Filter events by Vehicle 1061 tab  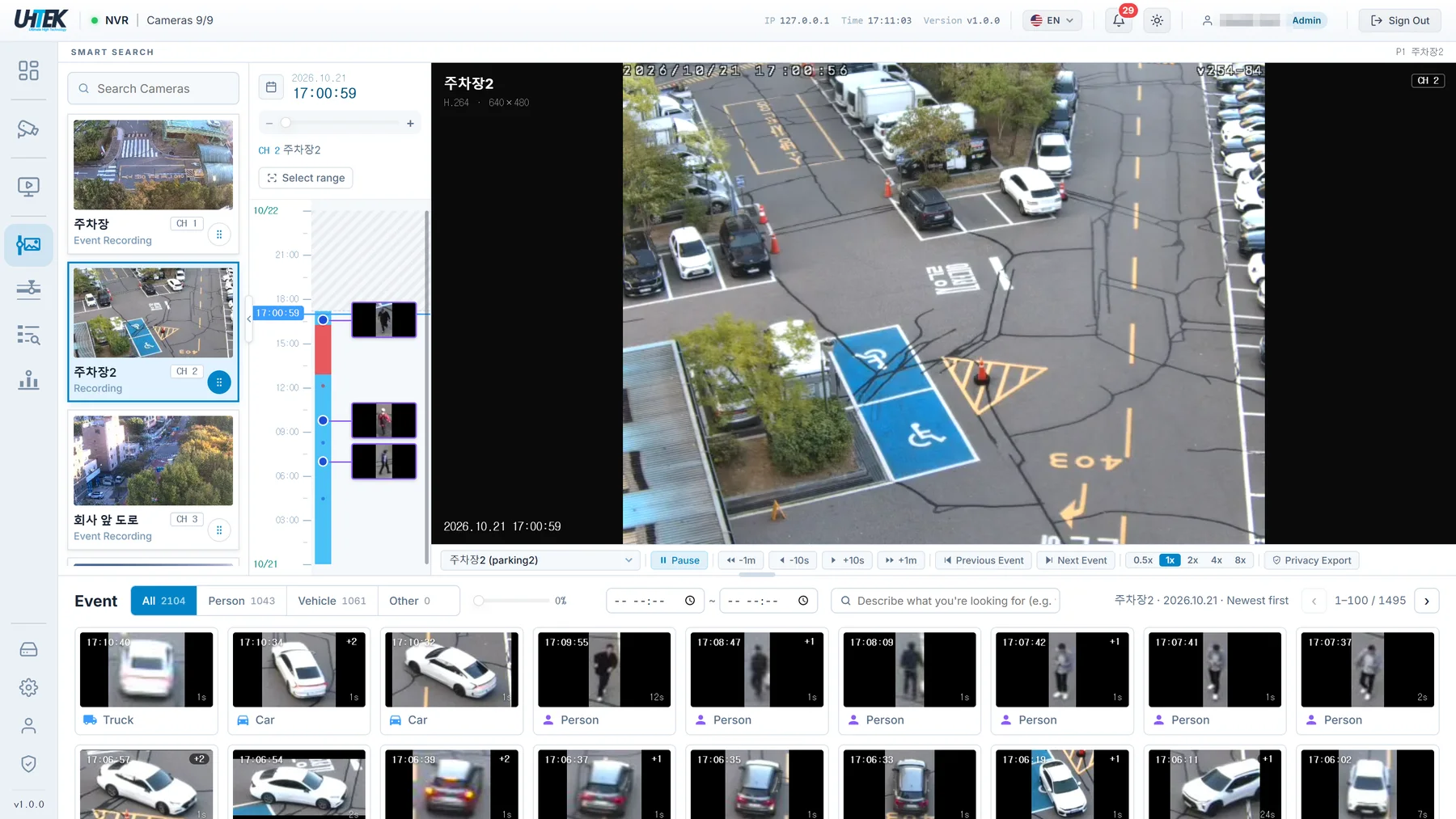click(332, 601)
